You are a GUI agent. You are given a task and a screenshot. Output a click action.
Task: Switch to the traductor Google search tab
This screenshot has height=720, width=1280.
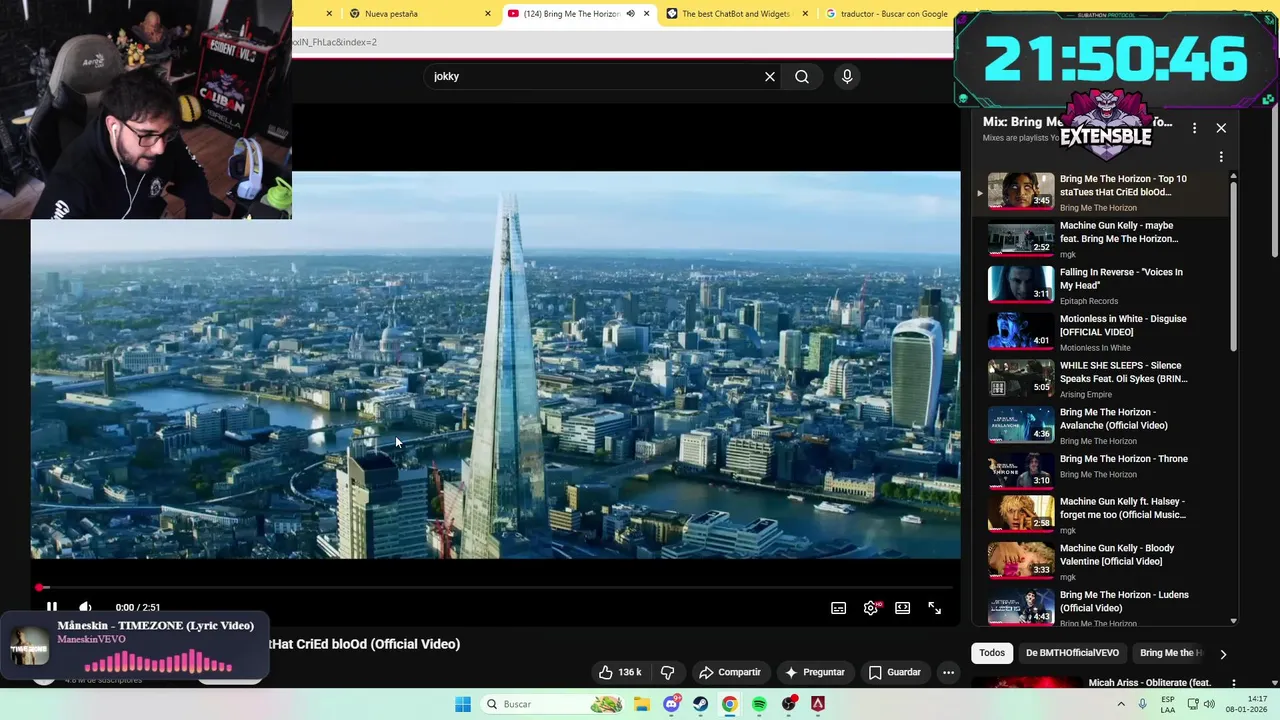(x=886, y=14)
